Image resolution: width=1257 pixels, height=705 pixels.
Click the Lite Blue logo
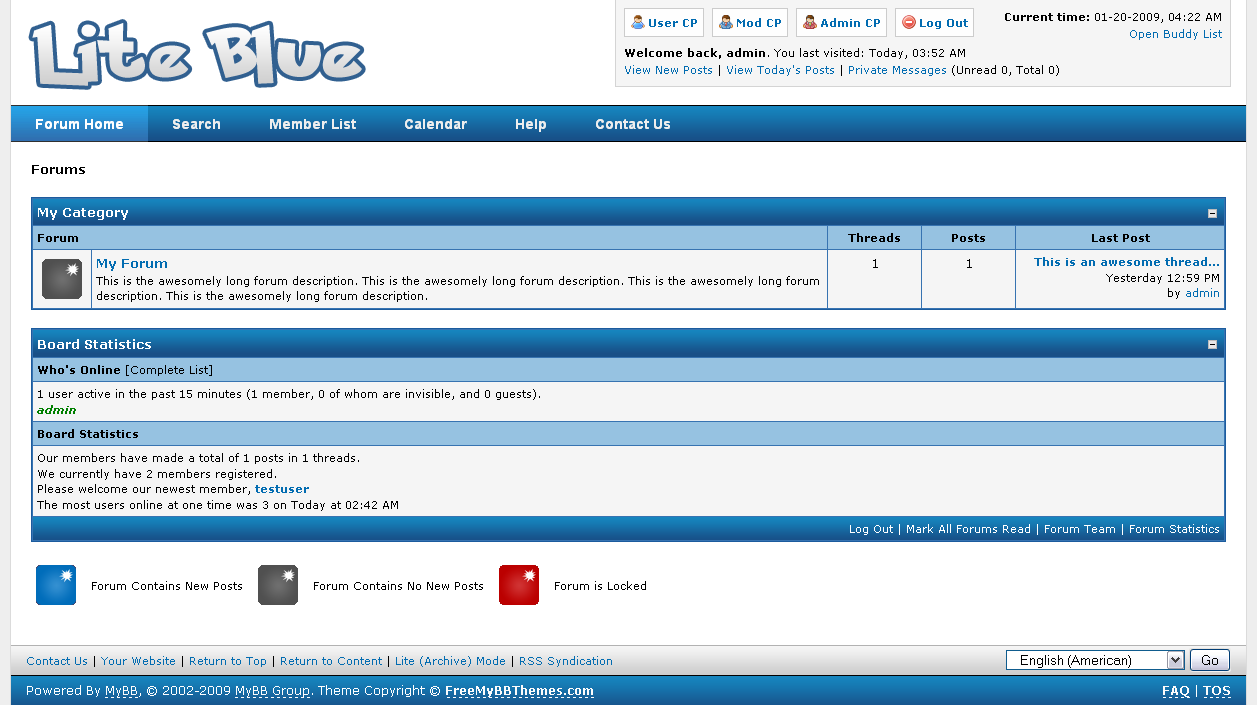tap(197, 53)
